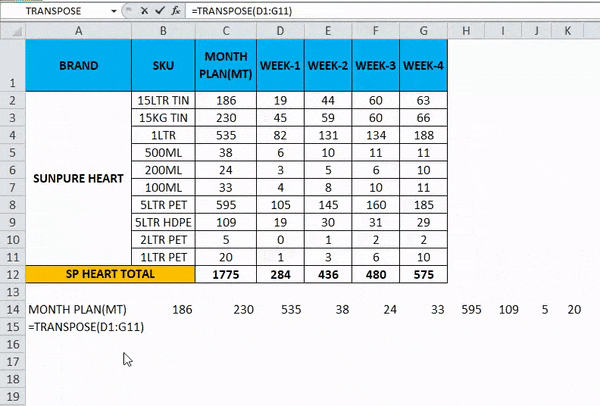Viewport: 600px width, 406px height.
Task: Open the Insert Function fx dialog
Action: coord(176,11)
